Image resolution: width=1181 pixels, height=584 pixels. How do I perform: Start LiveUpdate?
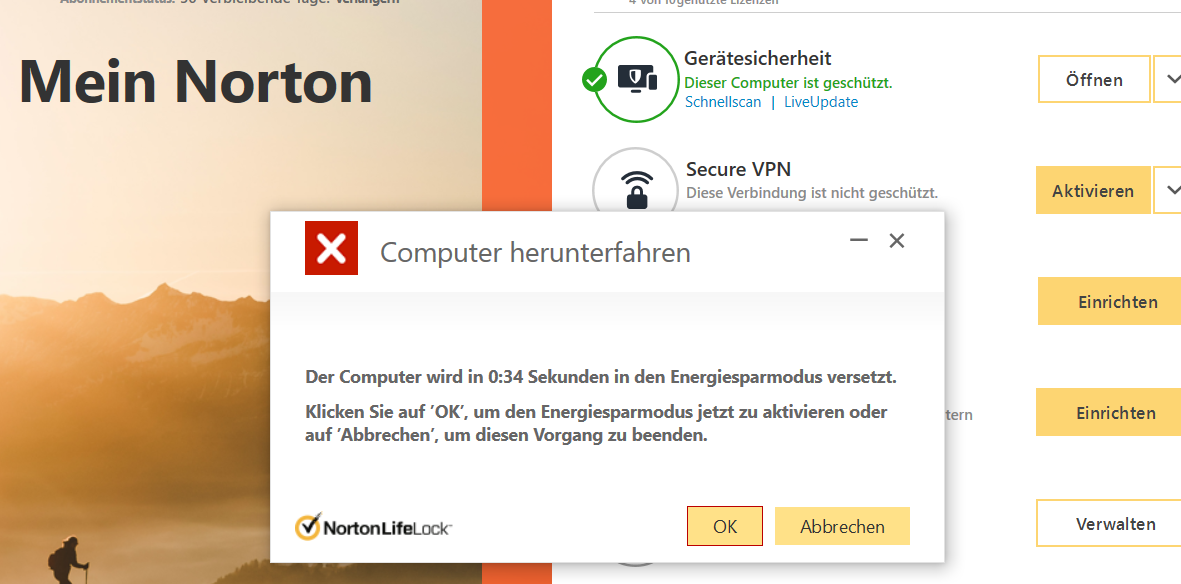coord(820,101)
